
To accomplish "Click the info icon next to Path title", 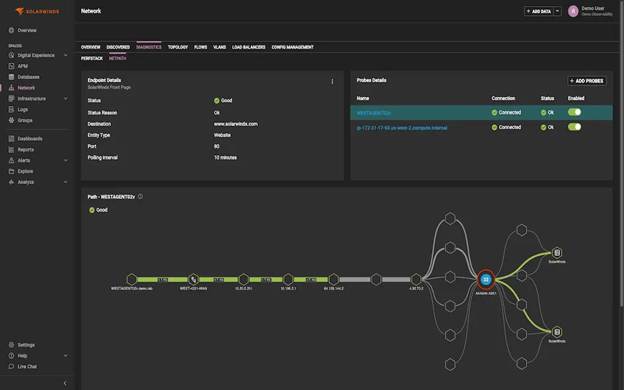I will coord(140,197).
